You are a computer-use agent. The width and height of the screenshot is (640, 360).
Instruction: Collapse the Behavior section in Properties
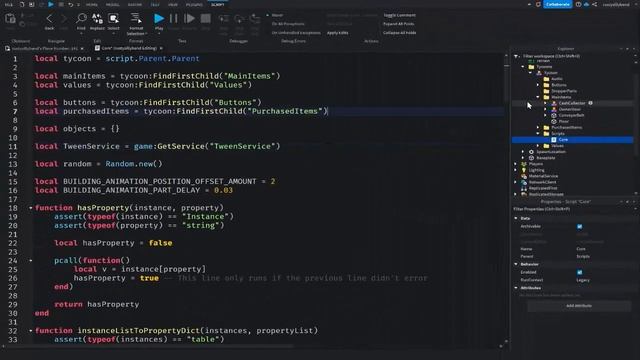click(516, 264)
